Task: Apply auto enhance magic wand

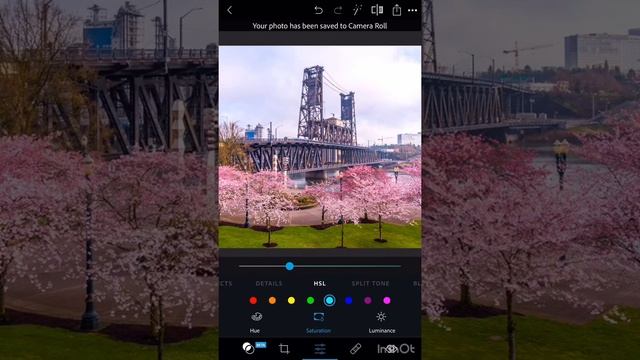Action: click(357, 10)
